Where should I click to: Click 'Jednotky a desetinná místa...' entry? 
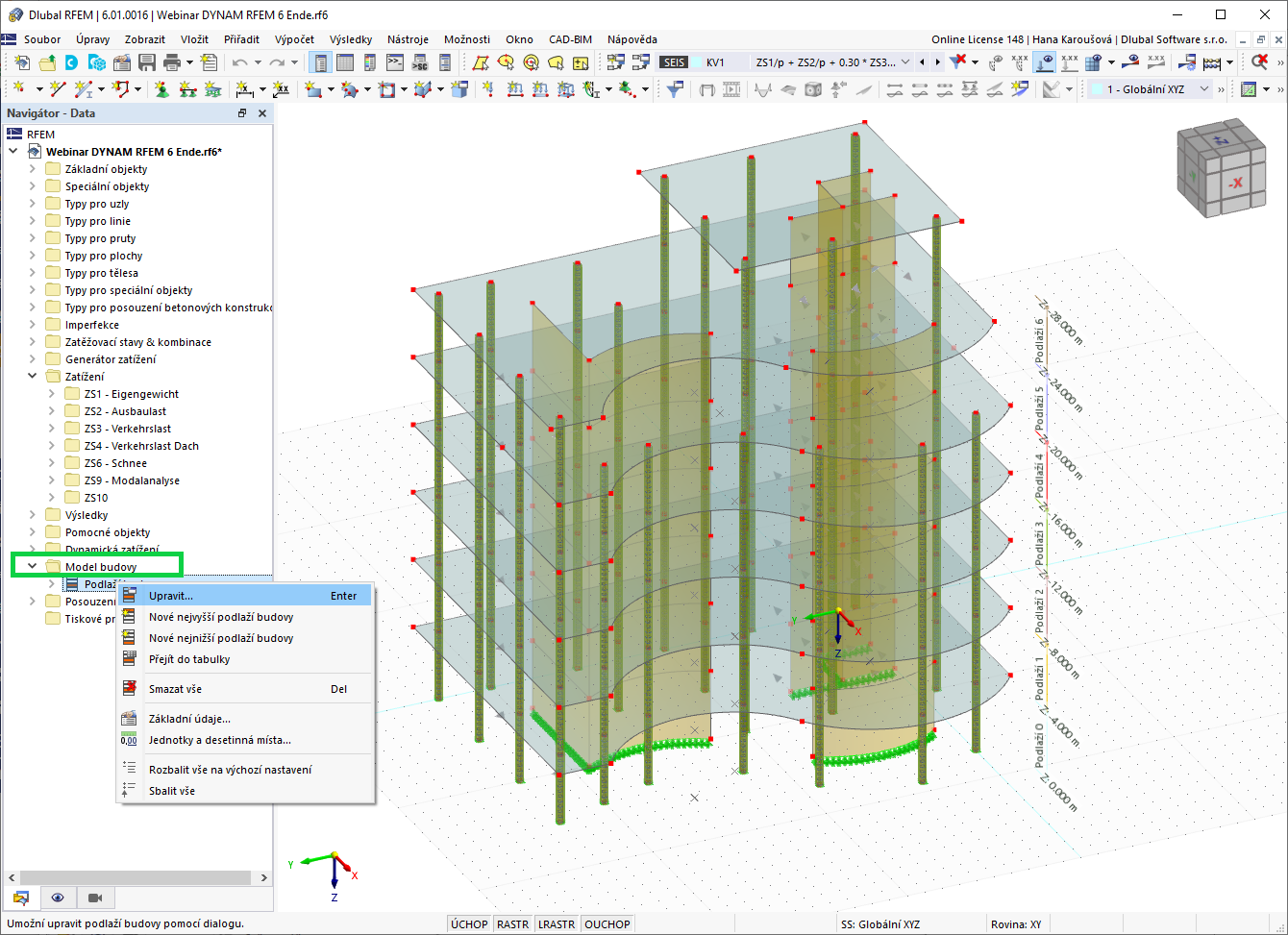(245, 740)
